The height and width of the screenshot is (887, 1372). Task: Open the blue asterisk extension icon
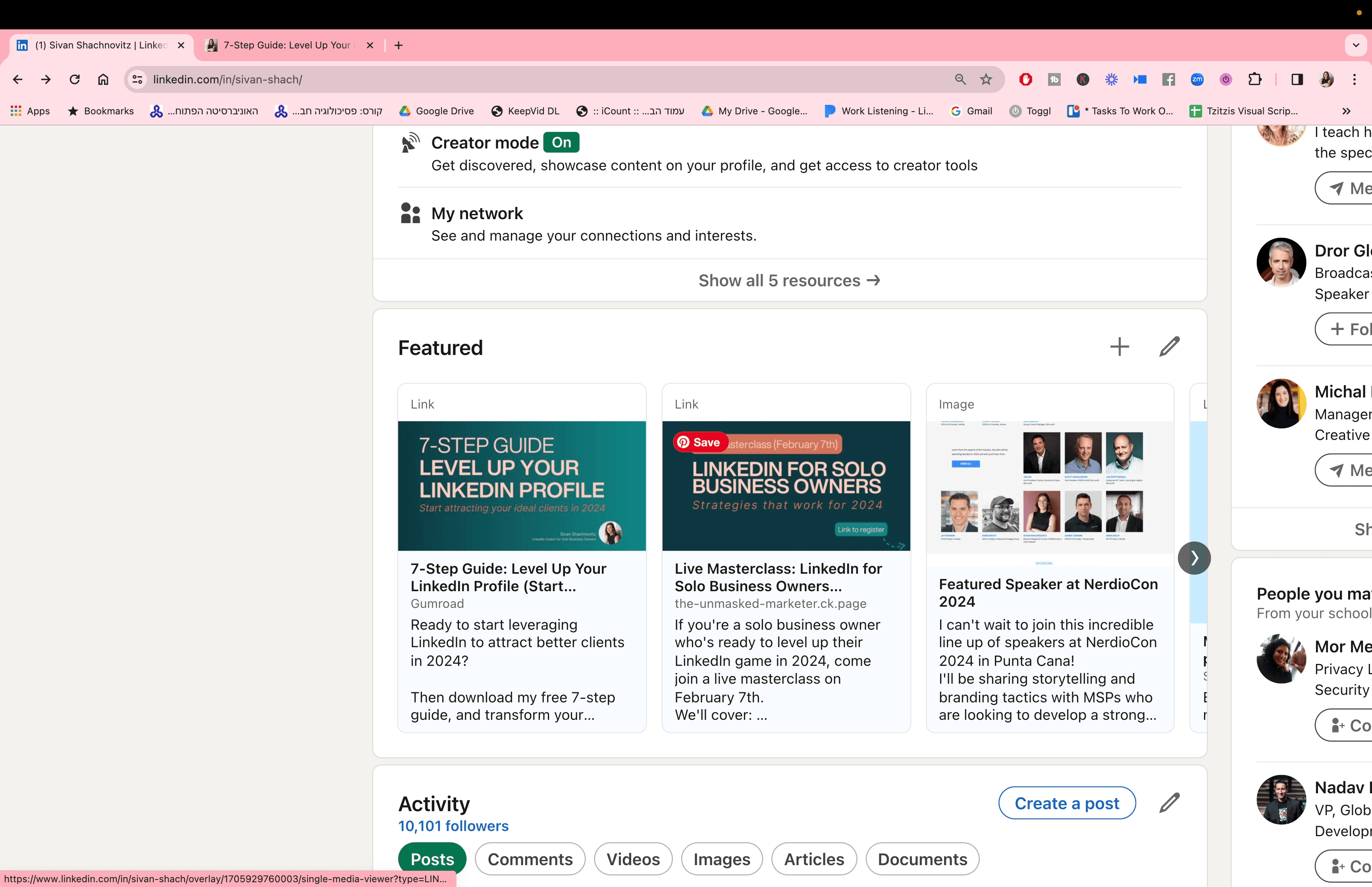[x=1111, y=79]
